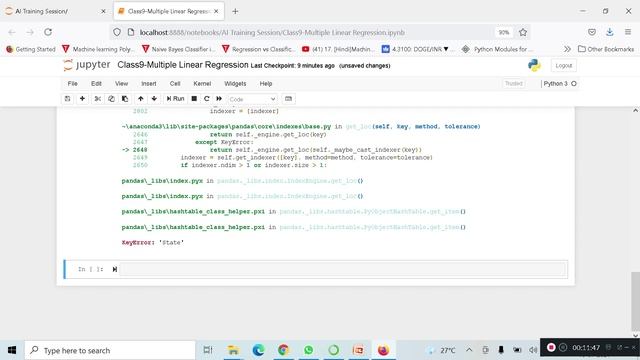Open the cell type Code dropdown

[252, 99]
